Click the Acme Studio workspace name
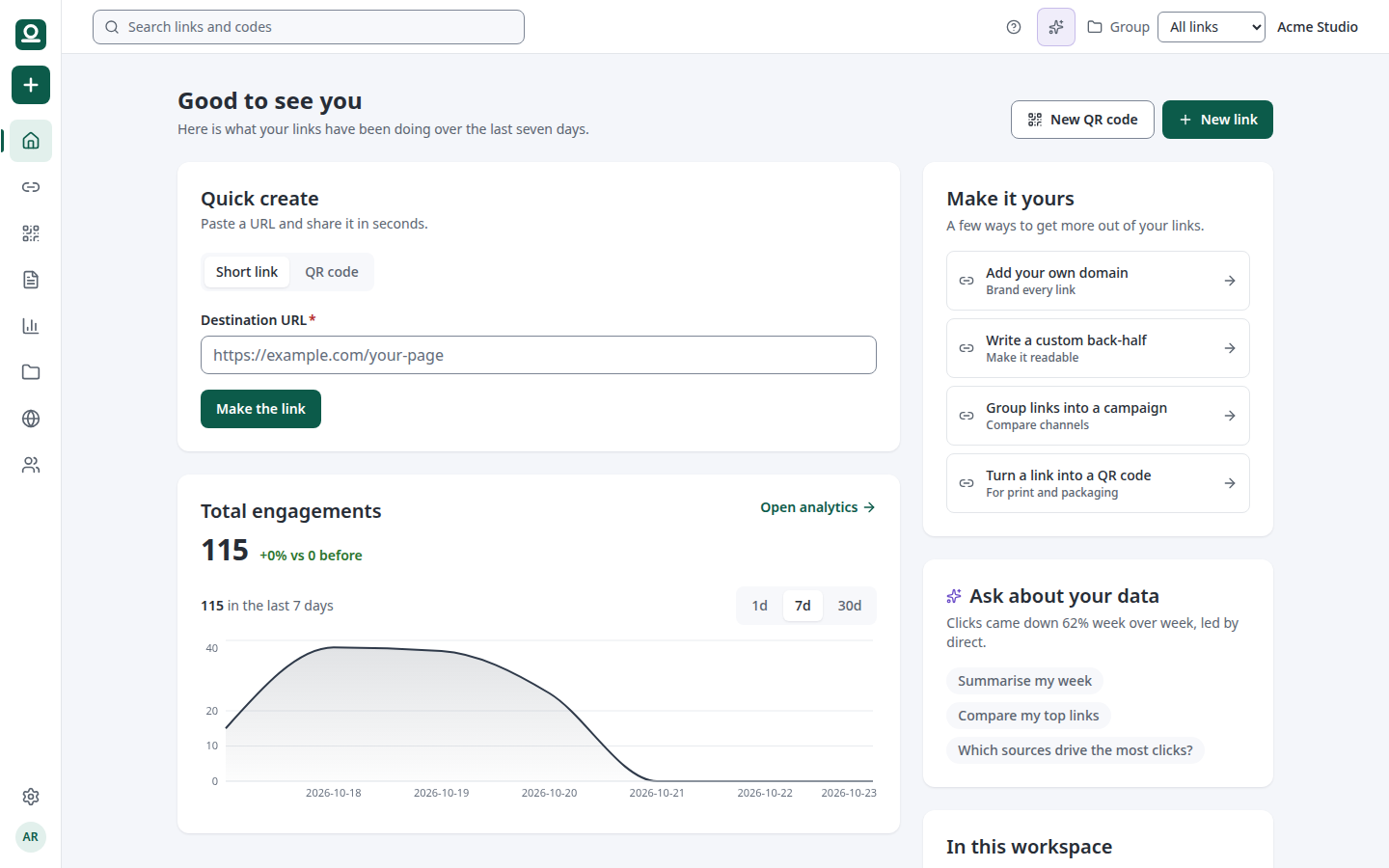 pos(1318,27)
